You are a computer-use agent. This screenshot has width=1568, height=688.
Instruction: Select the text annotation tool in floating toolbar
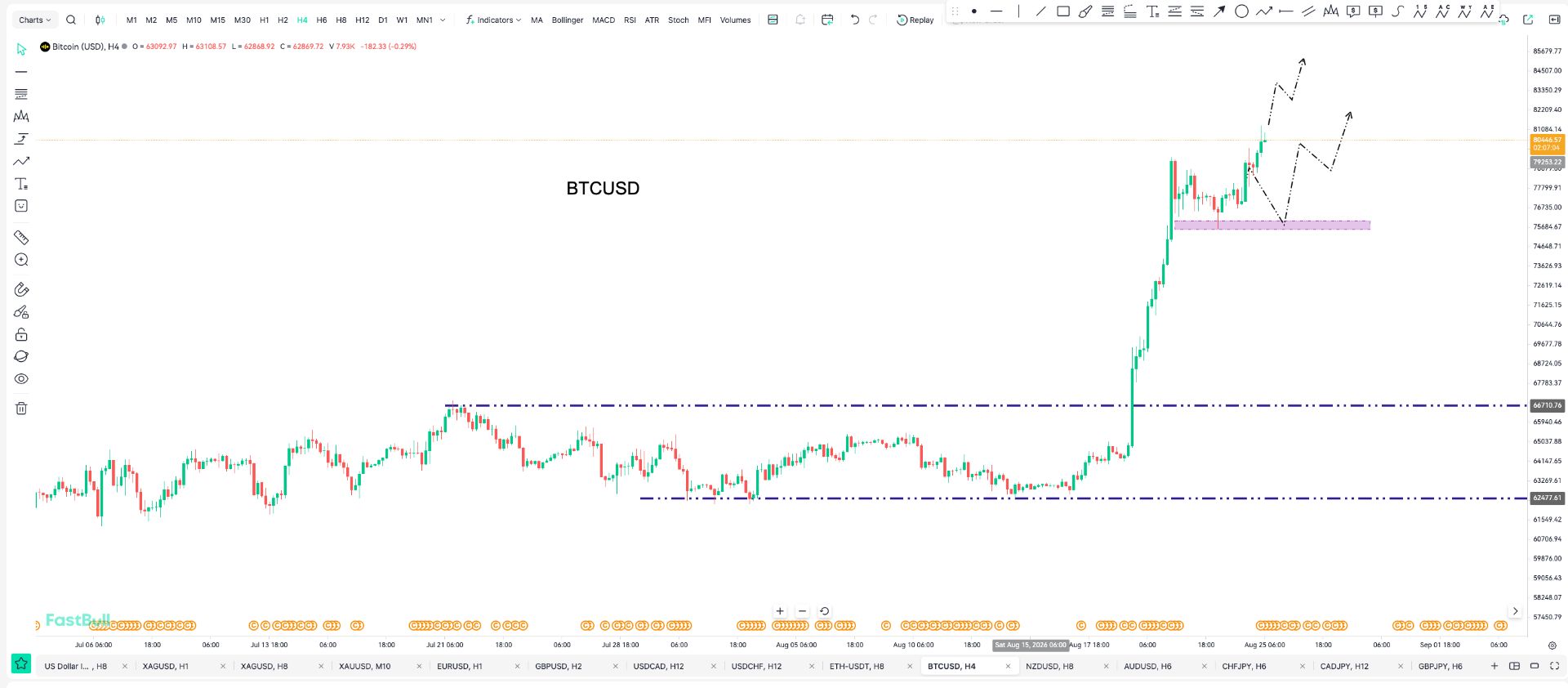(x=1152, y=11)
